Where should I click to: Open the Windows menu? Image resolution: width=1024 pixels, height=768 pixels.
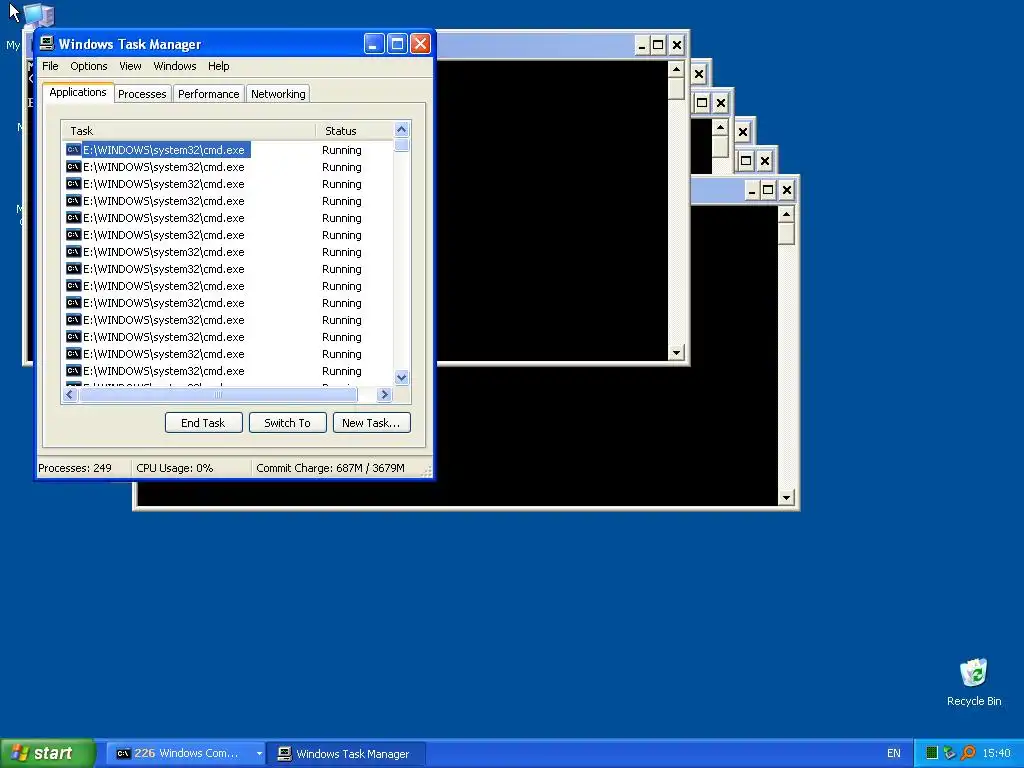pos(174,66)
